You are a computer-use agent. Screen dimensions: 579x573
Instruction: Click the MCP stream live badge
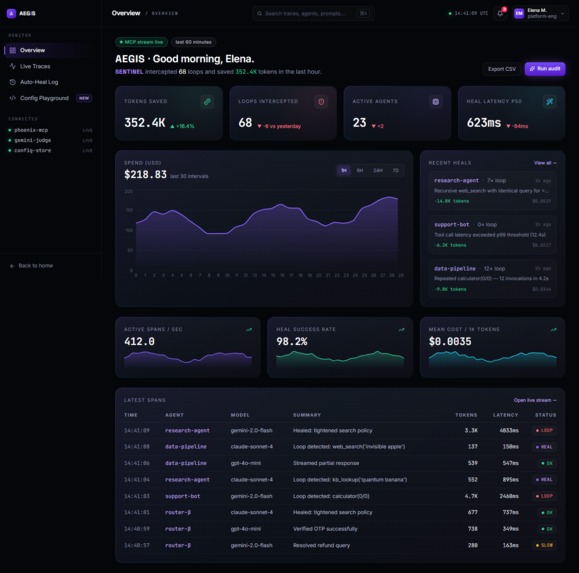coord(141,42)
